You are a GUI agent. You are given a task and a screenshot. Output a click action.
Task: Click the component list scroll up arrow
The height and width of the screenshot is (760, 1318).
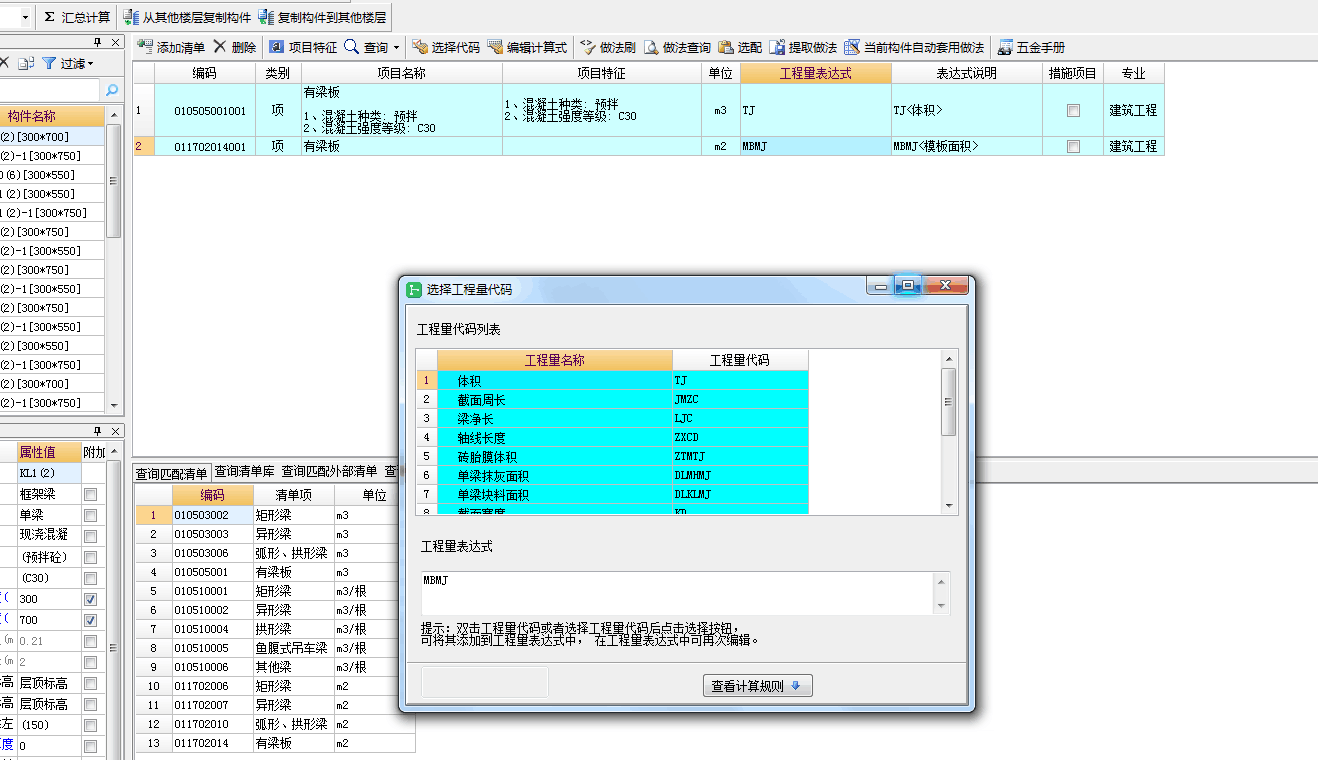(x=113, y=113)
